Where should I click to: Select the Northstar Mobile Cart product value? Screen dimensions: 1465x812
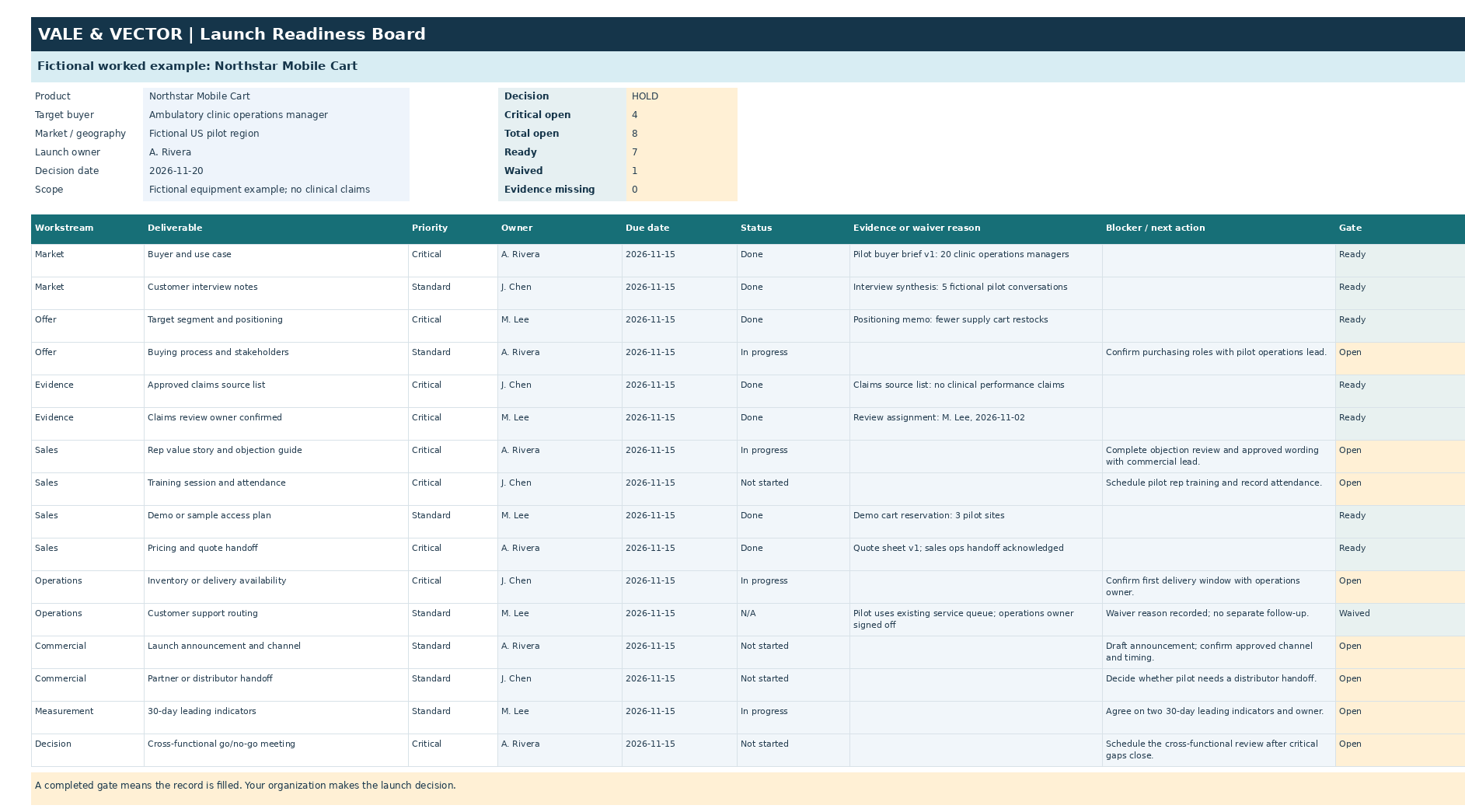(x=276, y=96)
